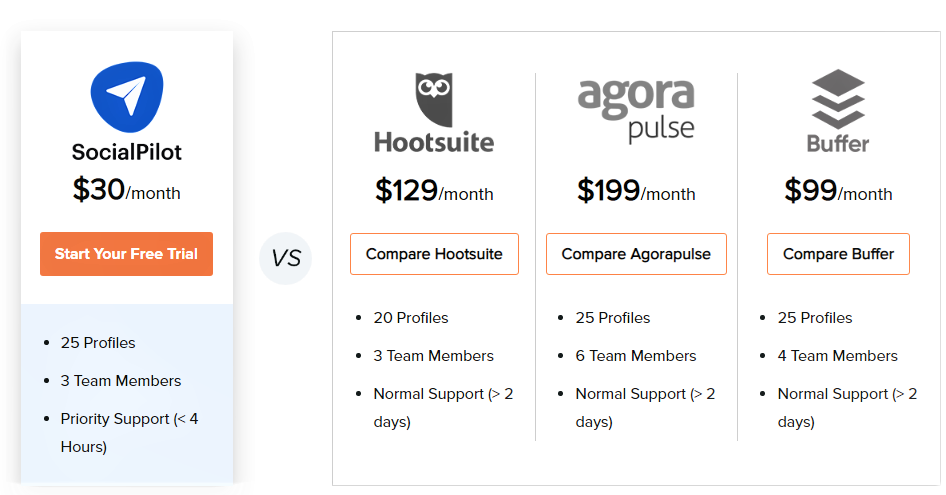Click the SocialPilot paper plane logo
Viewport: 946px width, 495px height.
127,97
